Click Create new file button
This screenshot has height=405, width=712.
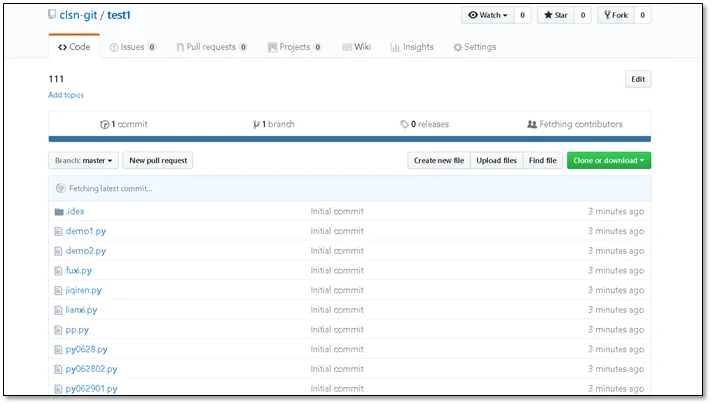tap(439, 161)
